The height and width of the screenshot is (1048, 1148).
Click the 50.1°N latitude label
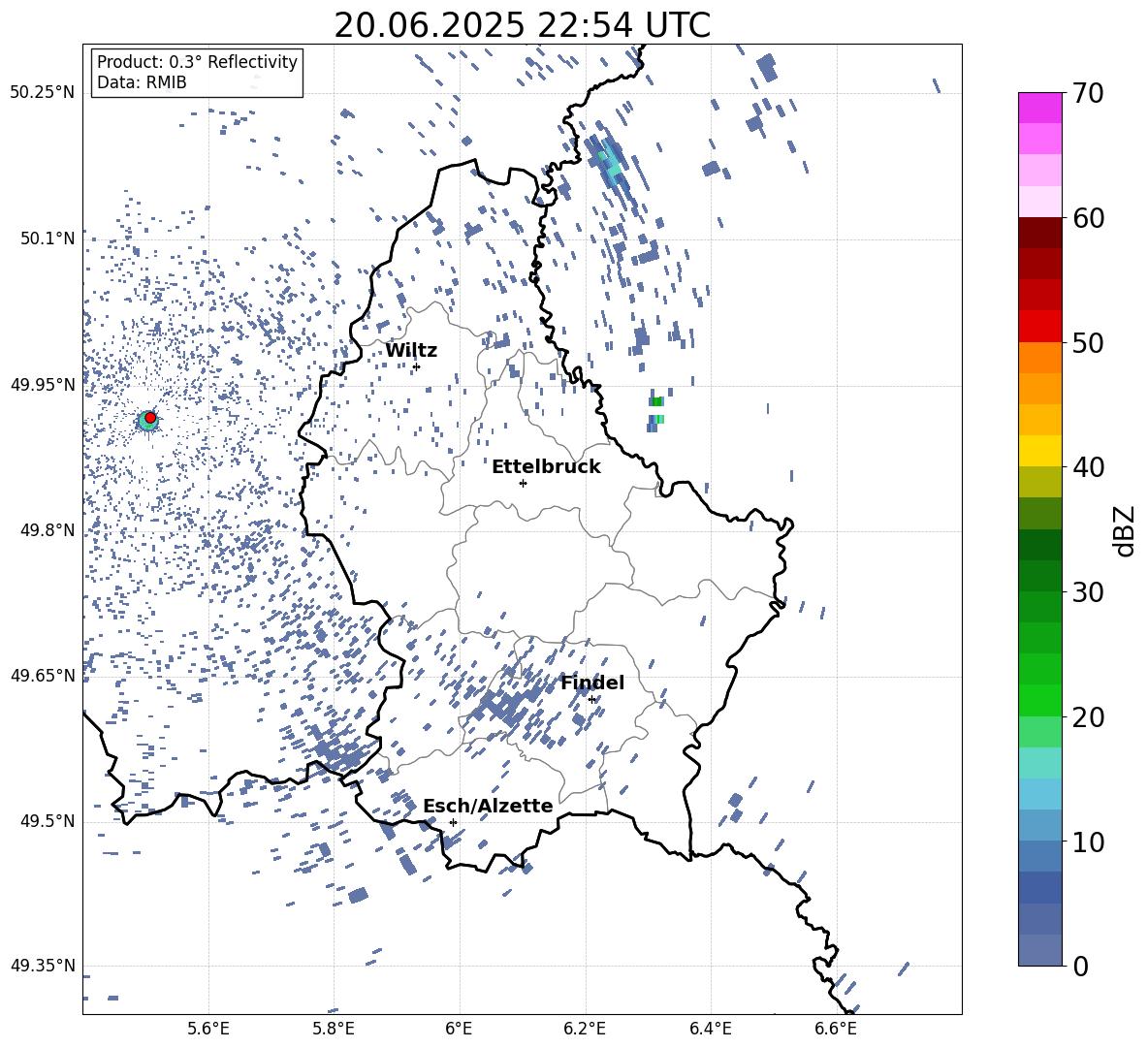click(x=48, y=238)
